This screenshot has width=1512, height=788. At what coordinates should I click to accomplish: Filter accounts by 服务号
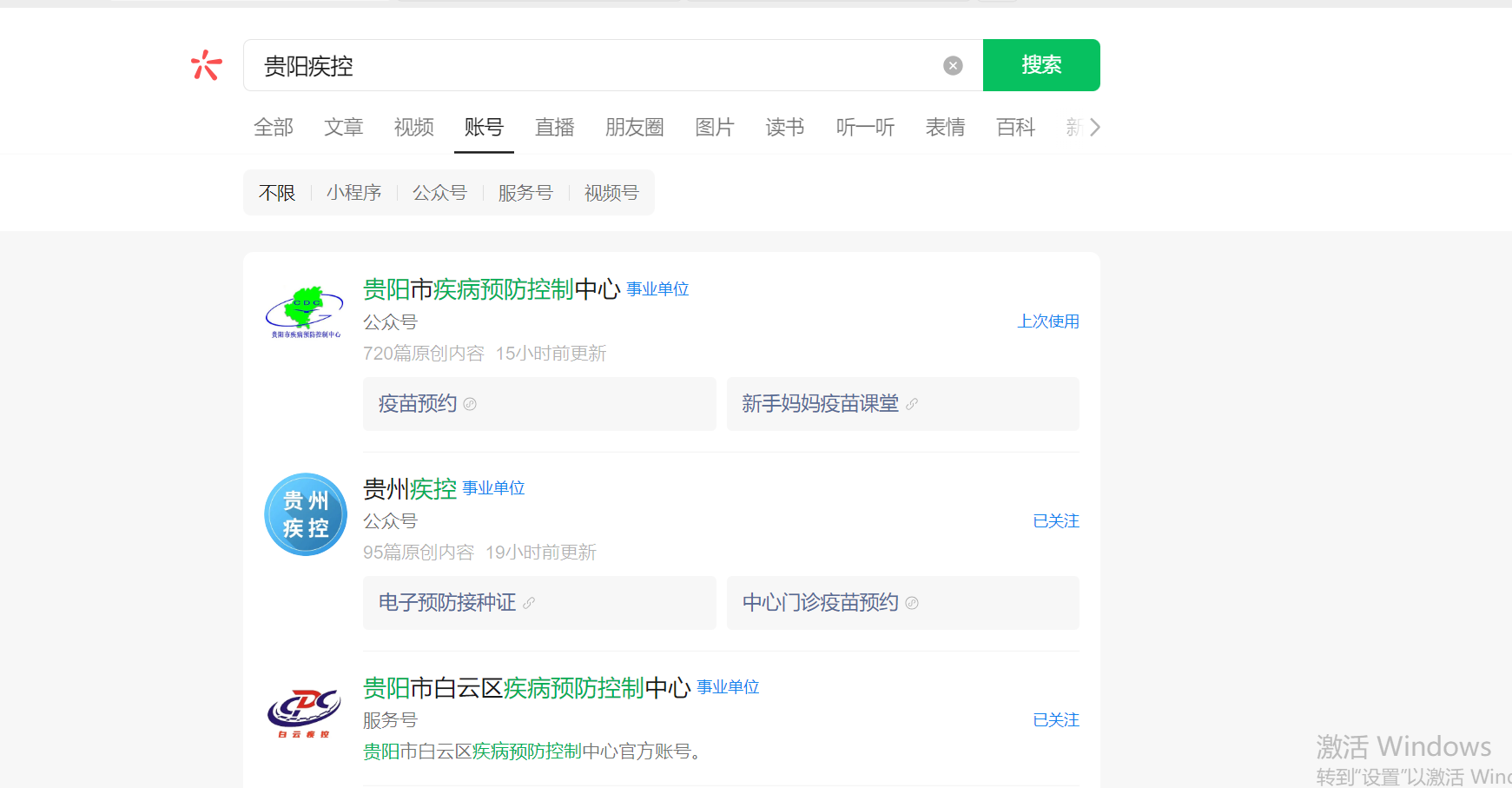coord(526,193)
